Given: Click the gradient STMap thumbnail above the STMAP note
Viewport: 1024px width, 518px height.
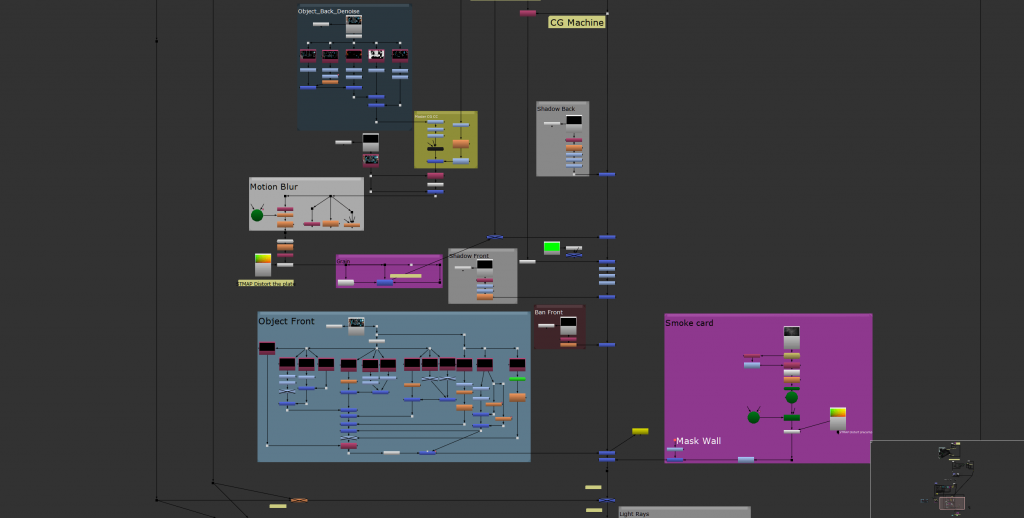Looking at the screenshot, I should 263,265.
